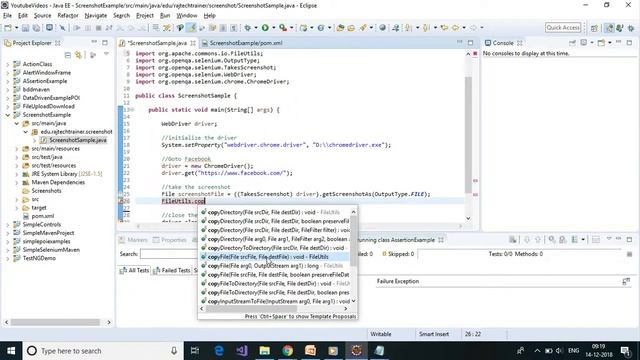Open the Debug button dropdown arrow
This screenshot has height=360, width=640.
[256, 28]
